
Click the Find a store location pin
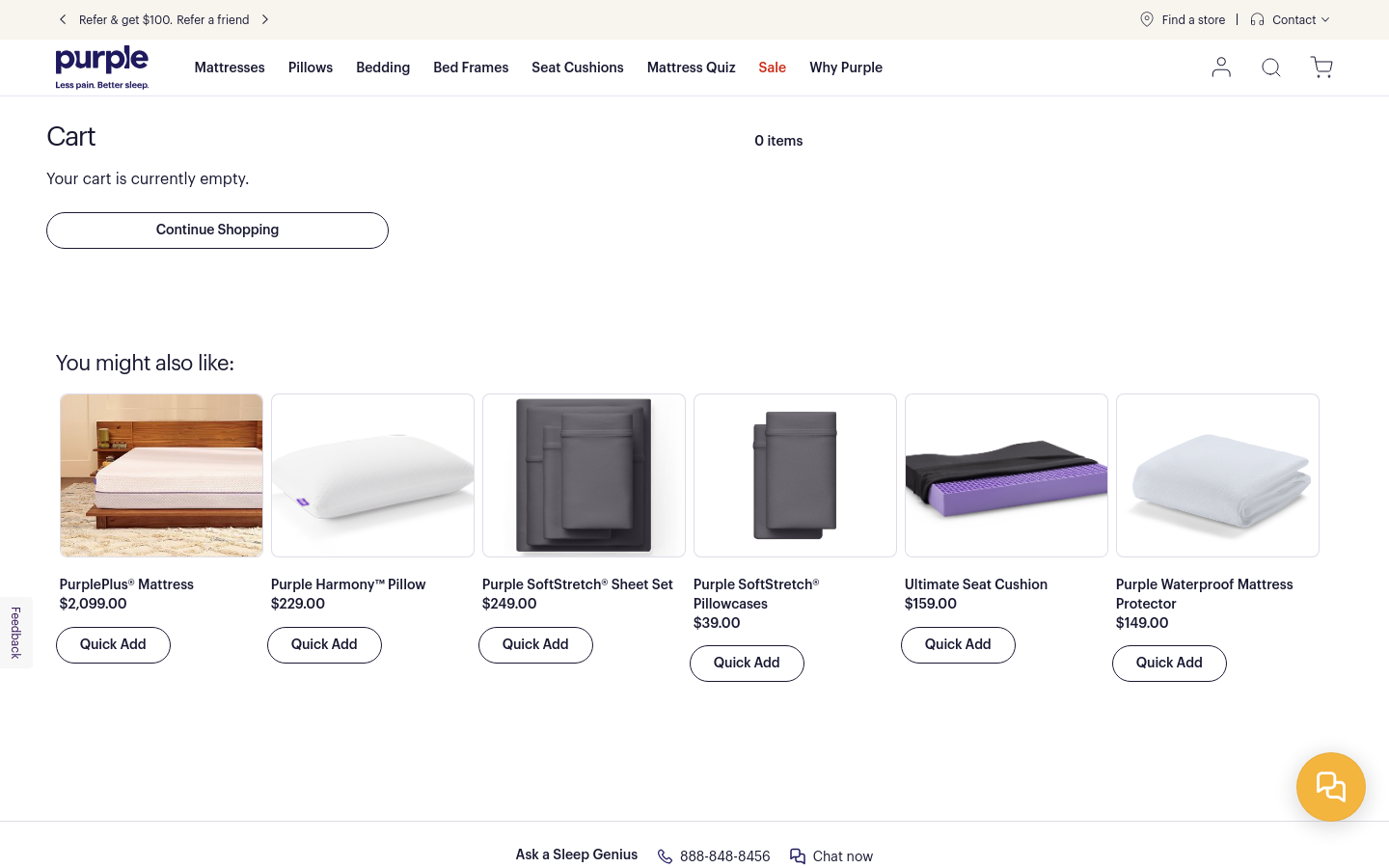pos(1147,19)
